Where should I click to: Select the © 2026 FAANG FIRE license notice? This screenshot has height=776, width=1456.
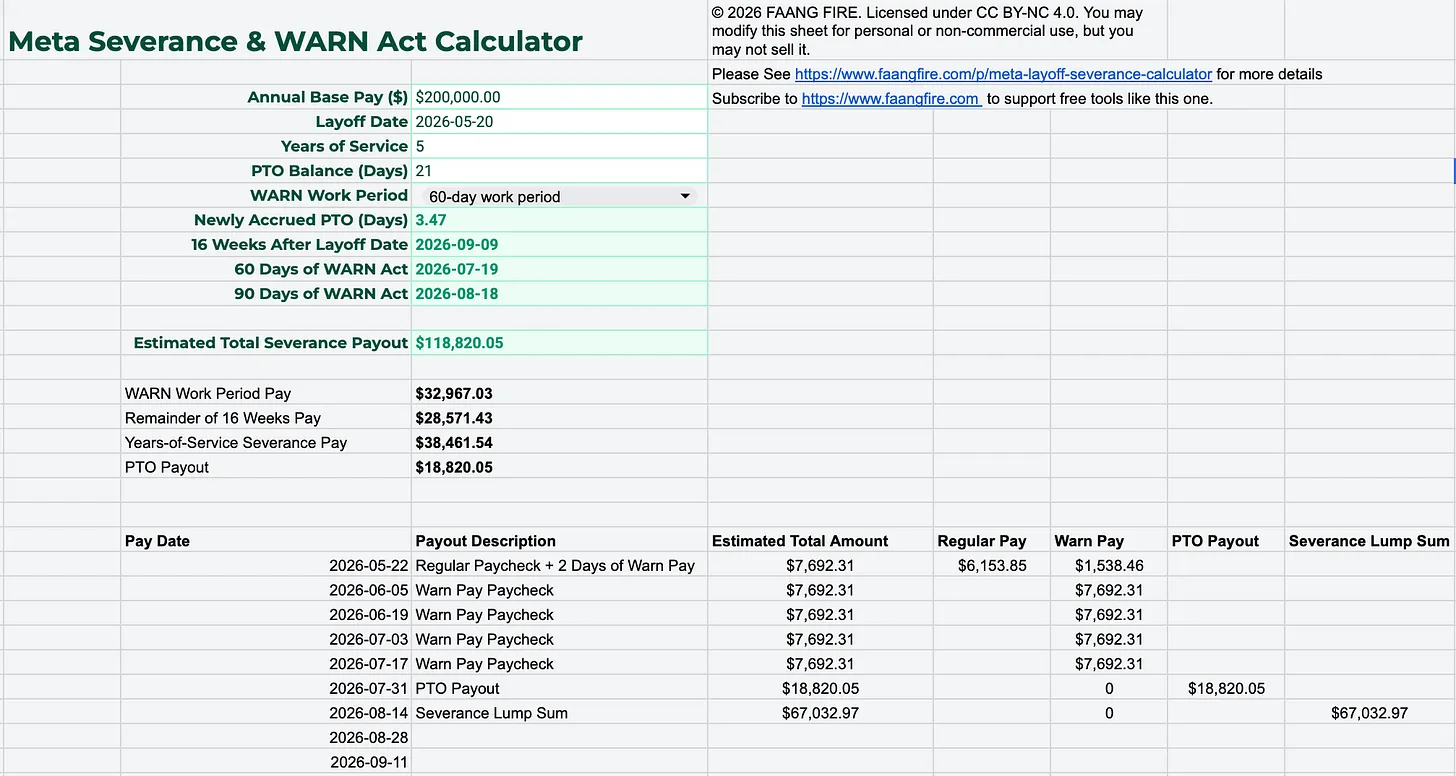point(927,31)
